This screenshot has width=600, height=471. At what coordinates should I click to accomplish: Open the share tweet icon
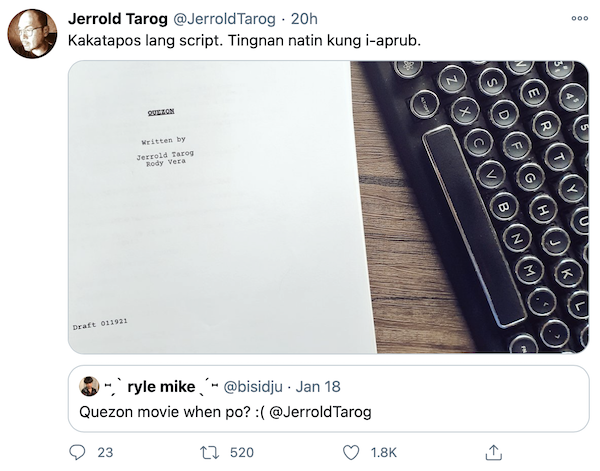(x=491, y=452)
